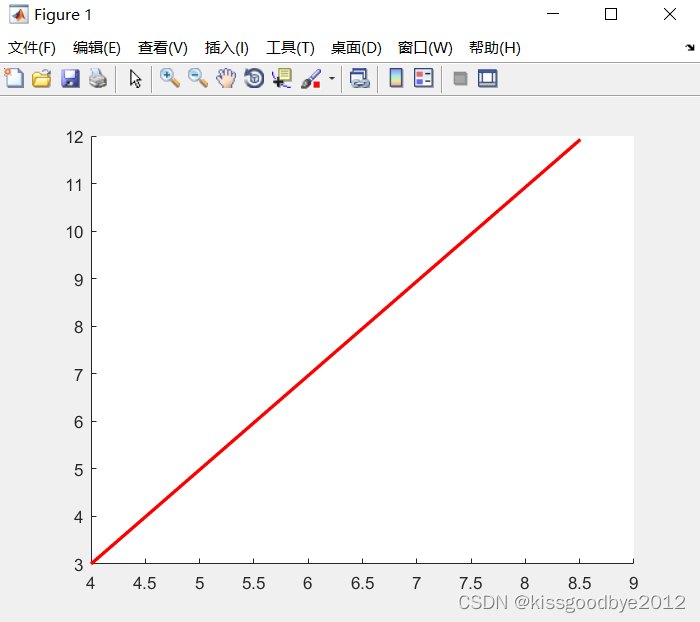Minimize the Figure 1 window
The width and height of the screenshot is (700, 622).
[553, 14]
